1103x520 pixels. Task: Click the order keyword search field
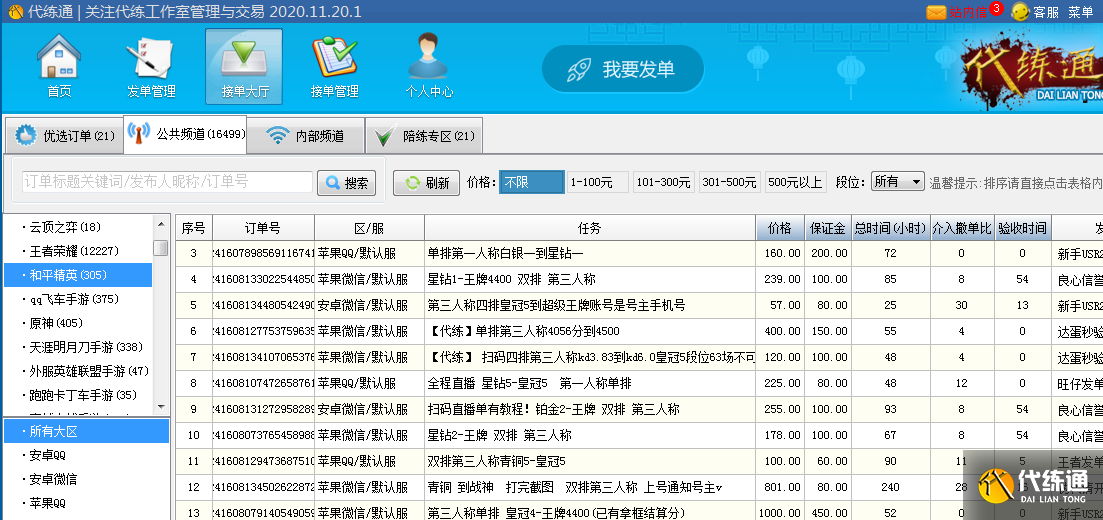167,182
